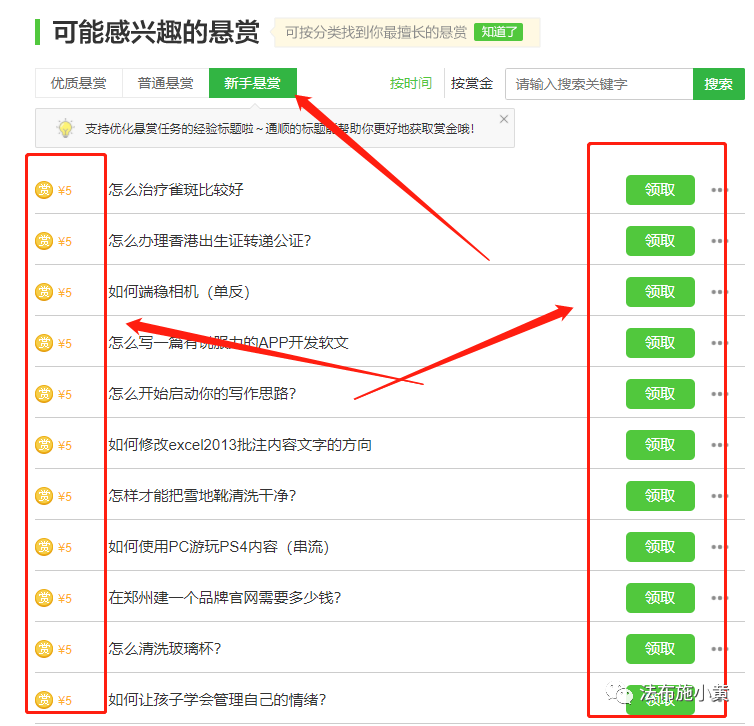The width and height of the screenshot is (754, 726).
Task: Open more options dots for 怎么治疗雀斑比较好
Action: coord(717,190)
